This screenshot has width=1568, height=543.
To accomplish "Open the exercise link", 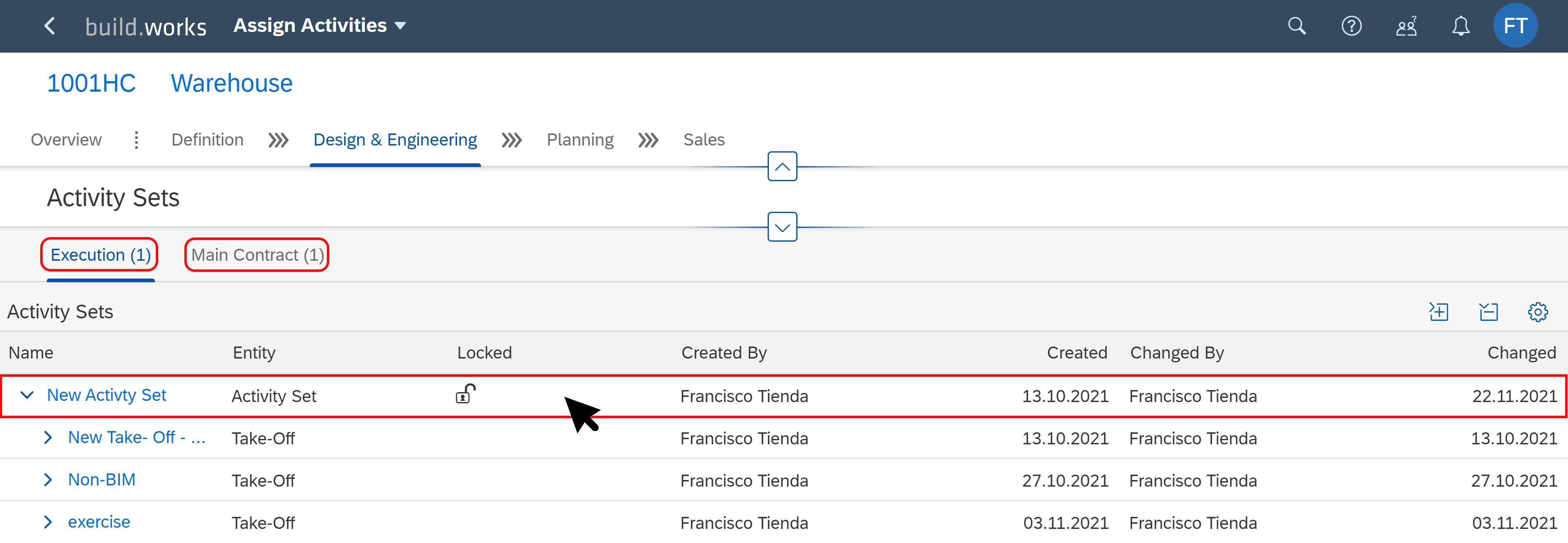I will (x=99, y=522).
